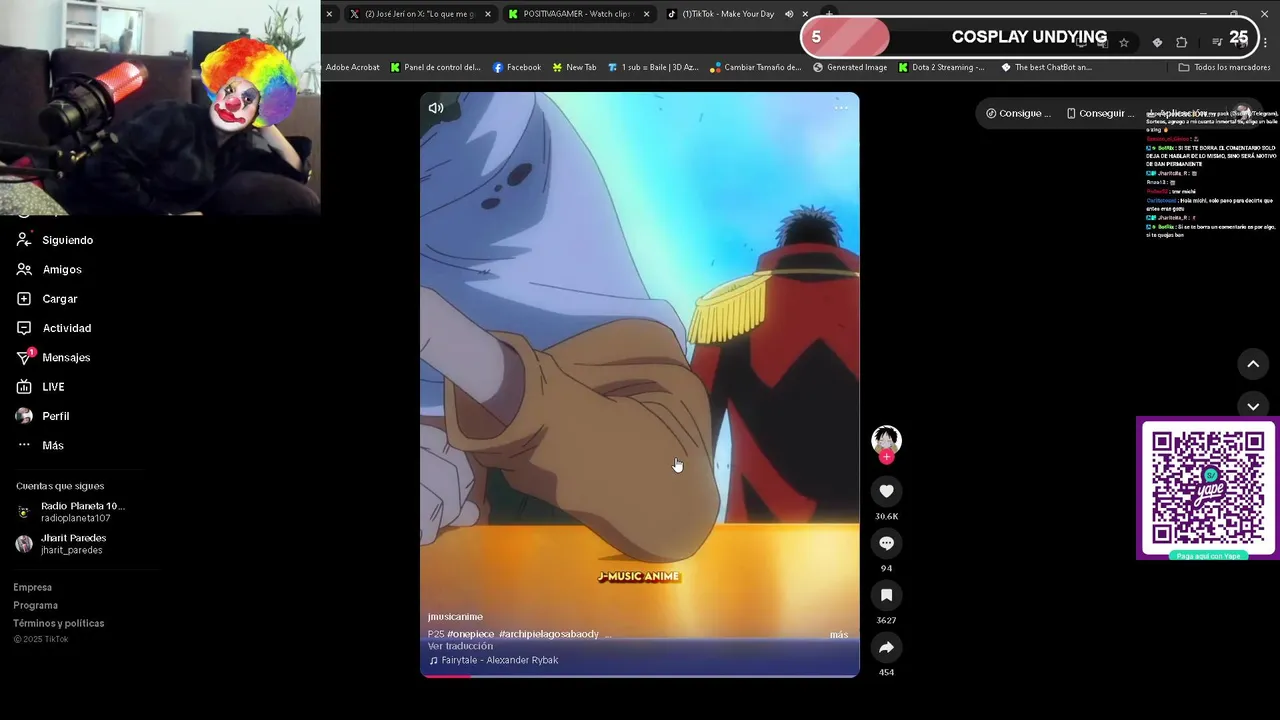This screenshot has width=1280, height=720.
Task: Mute the TikTok tab via its speaker icon
Action: [x=789, y=14]
